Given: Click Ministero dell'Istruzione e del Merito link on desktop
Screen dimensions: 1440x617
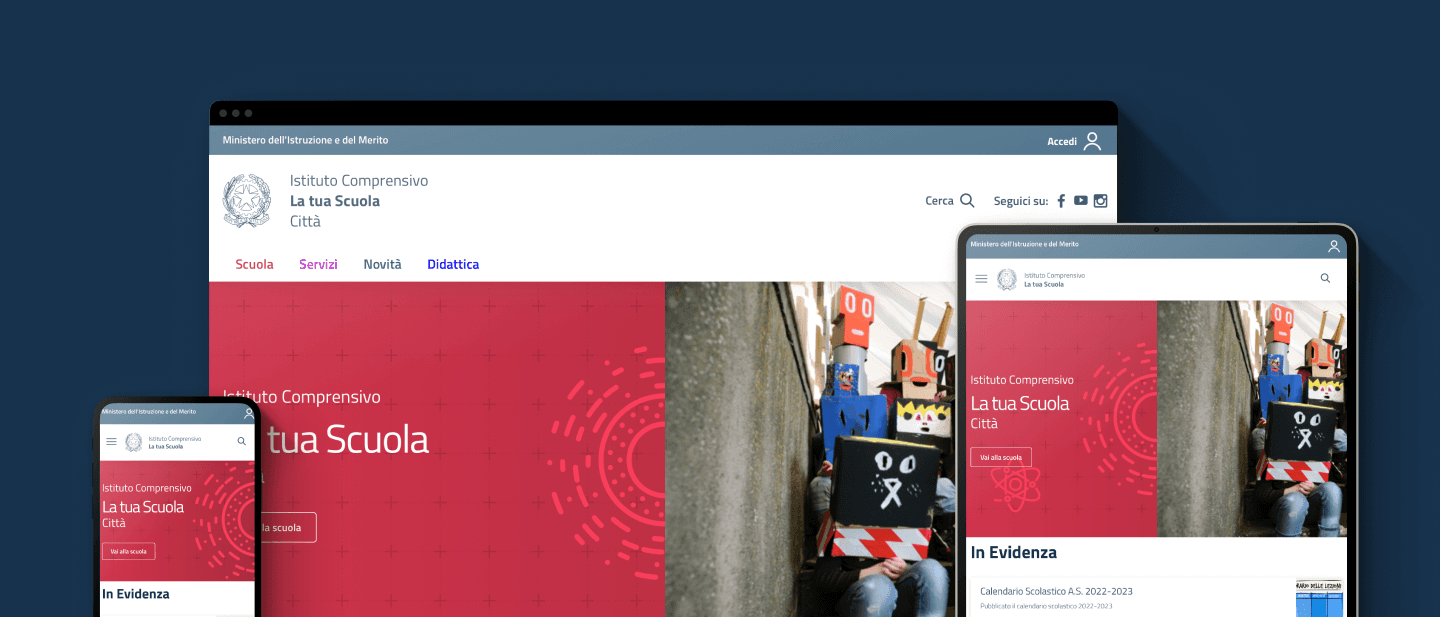Looking at the screenshot, I should [305, 141].
